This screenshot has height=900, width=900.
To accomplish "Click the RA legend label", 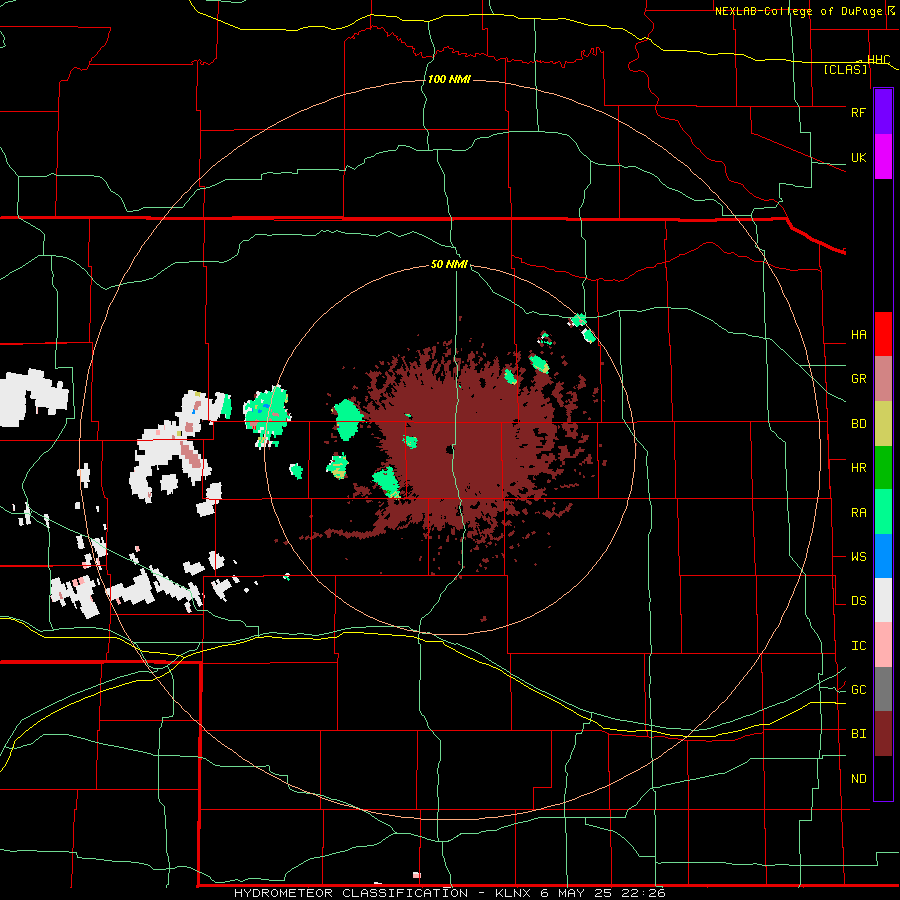I will 858,513.
